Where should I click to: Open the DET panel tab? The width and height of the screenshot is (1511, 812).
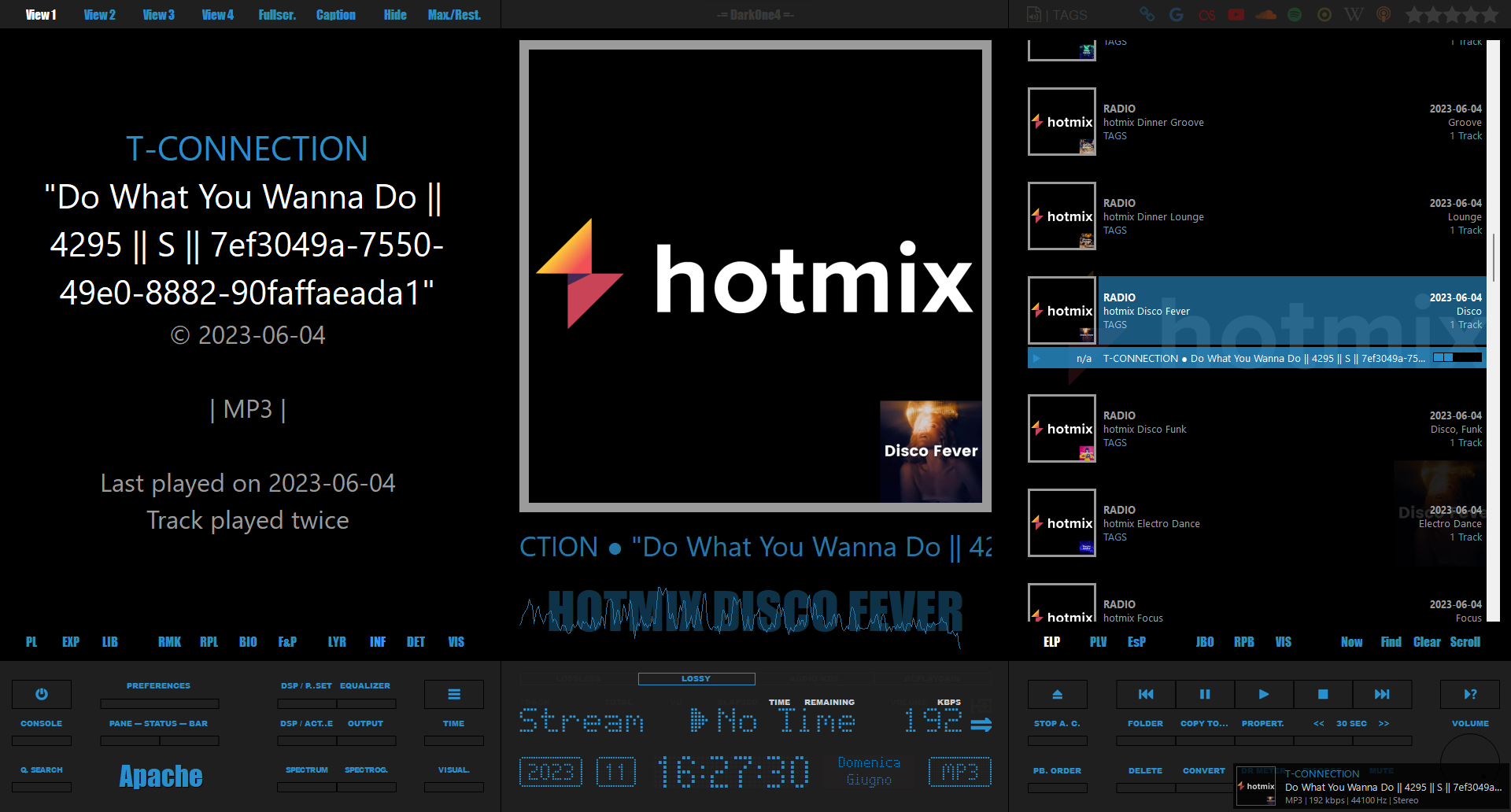point(416,642)
